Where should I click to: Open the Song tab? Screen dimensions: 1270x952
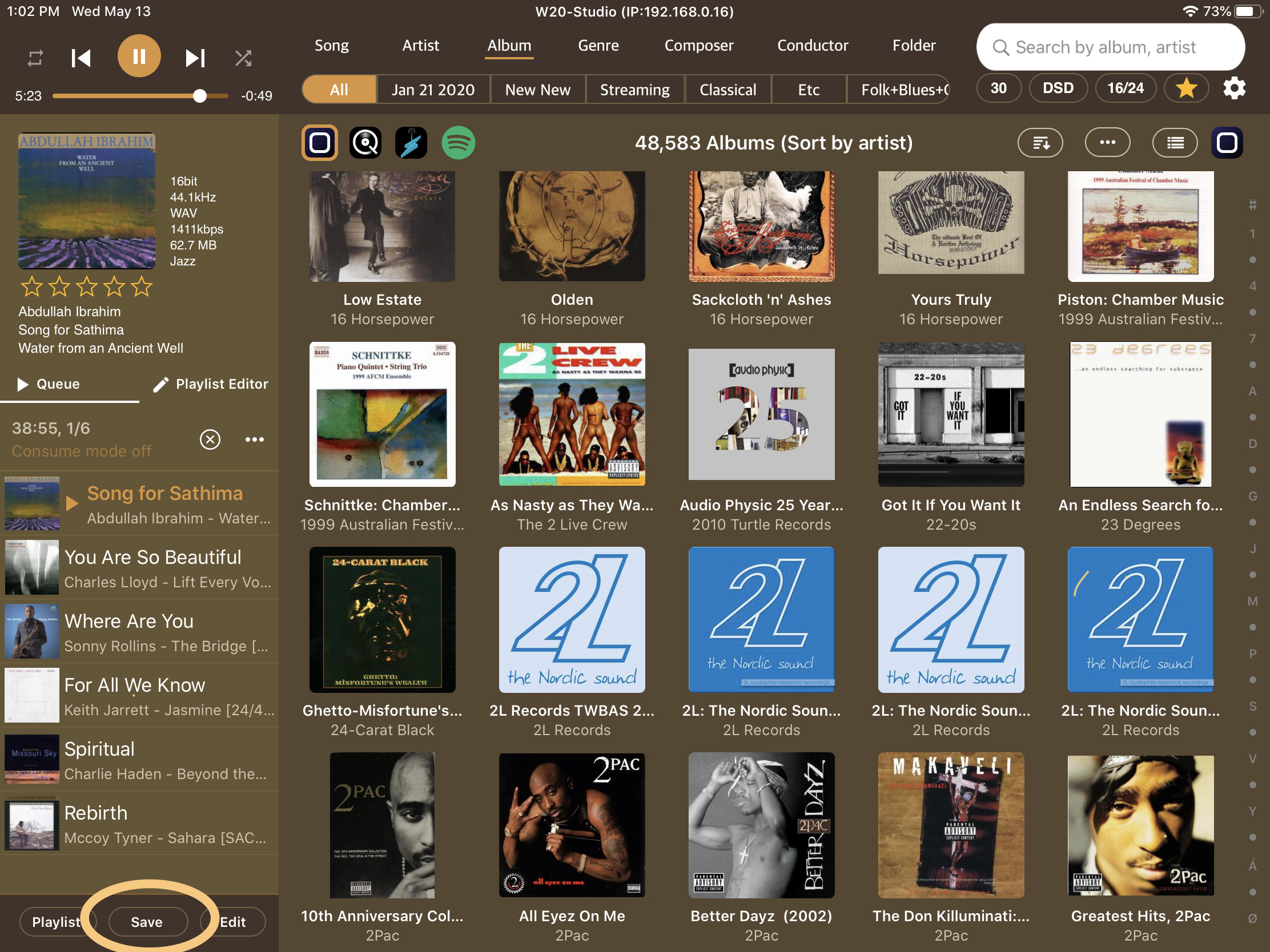pos(331,45)
